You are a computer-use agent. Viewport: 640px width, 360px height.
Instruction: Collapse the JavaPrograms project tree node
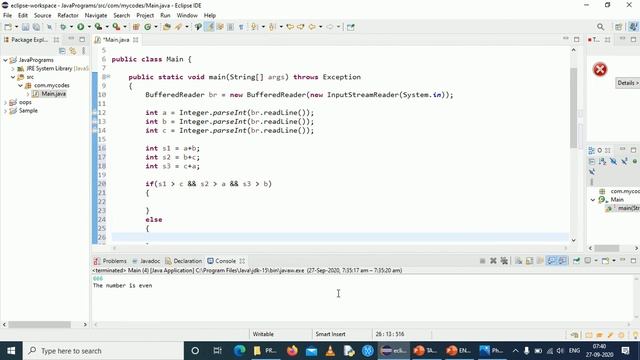tap(5, 60)
